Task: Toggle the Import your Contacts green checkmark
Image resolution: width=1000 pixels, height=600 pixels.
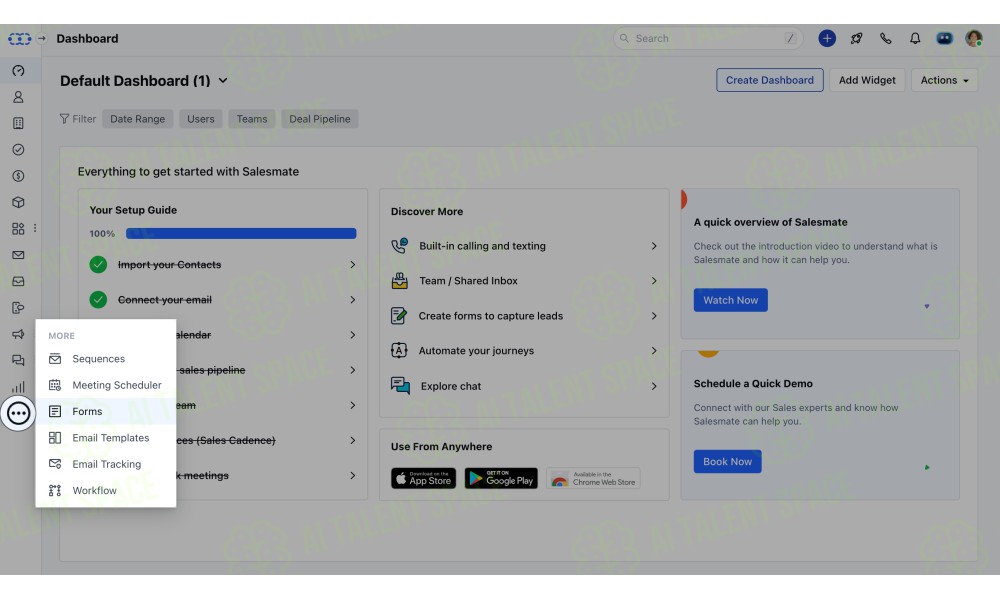Action: [98, 265]
